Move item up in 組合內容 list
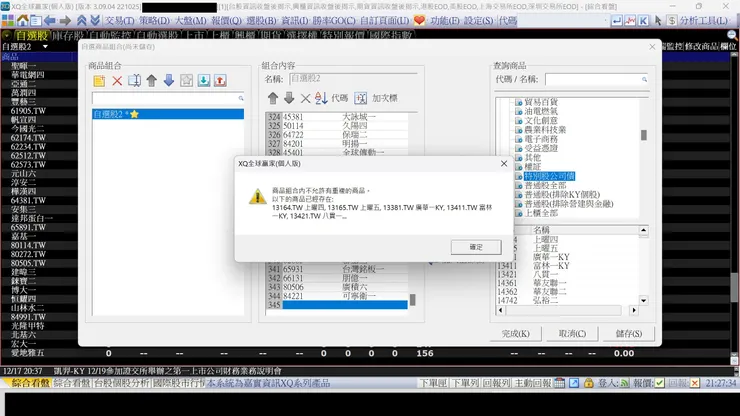The width and height of the screenshot is (740, 416). tap(273, 98)
